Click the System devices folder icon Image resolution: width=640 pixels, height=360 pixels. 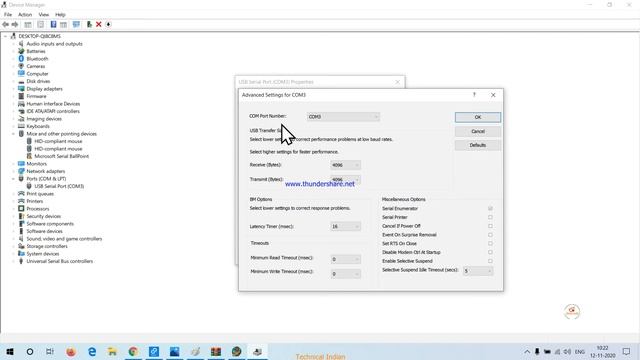(x=21, y=253)
